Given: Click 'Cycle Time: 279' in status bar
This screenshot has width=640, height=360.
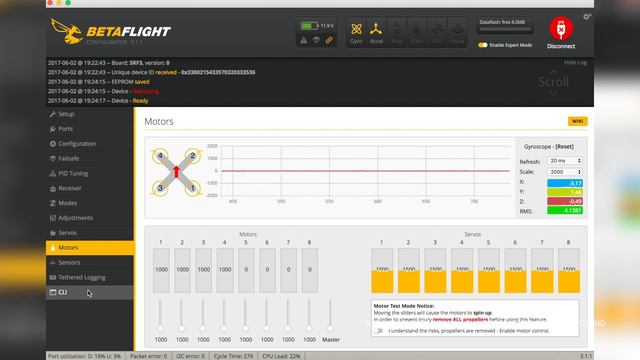Looking at the screenshot, I should [233, 356].
